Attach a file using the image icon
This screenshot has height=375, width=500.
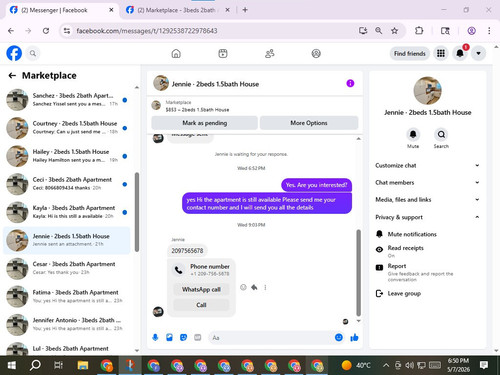(x=169, y=338)
